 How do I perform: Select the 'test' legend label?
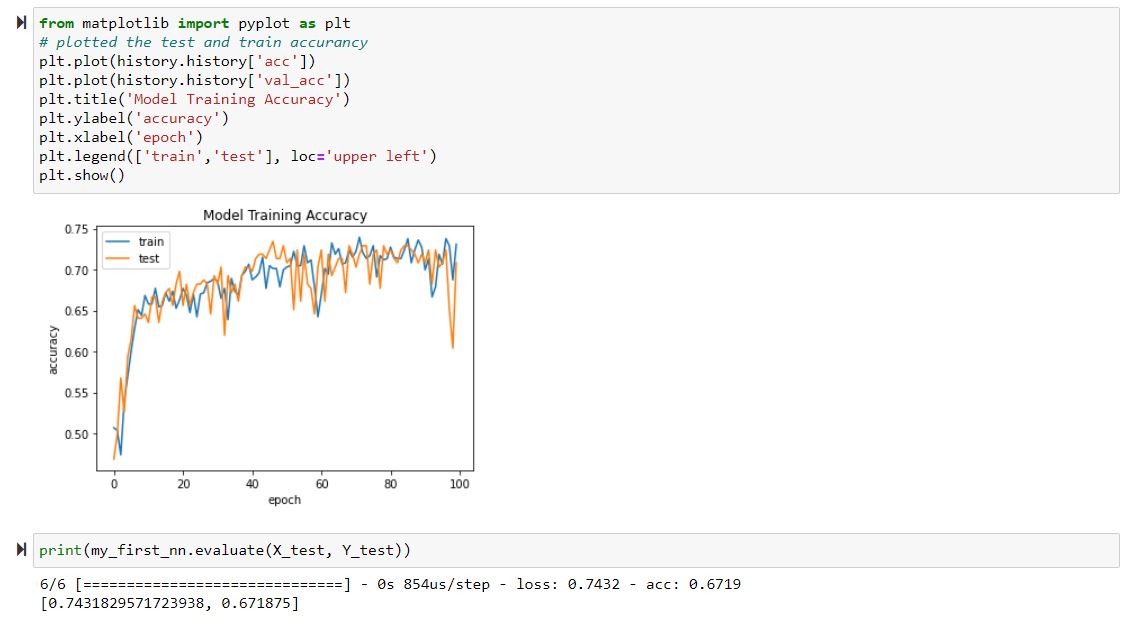pos(148,259)
